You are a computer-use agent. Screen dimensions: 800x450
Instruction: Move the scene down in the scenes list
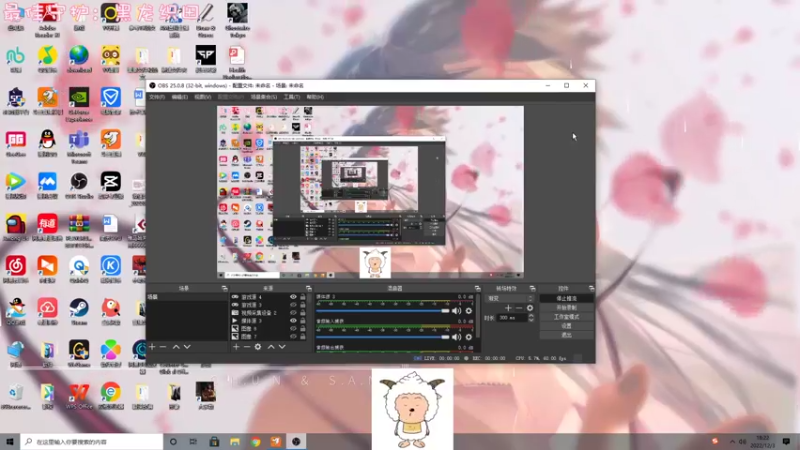(187, 347)
